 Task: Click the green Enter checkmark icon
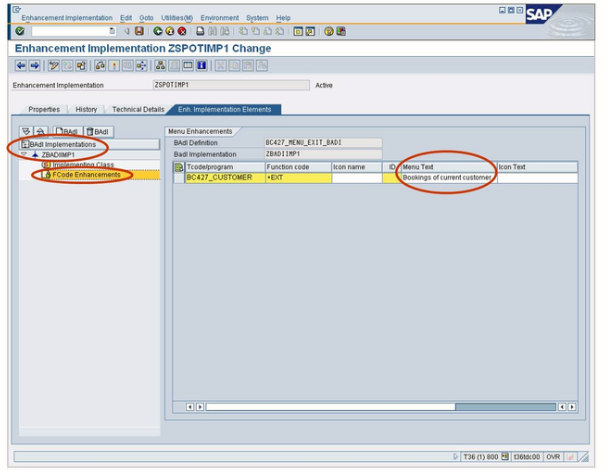point(20,31)
